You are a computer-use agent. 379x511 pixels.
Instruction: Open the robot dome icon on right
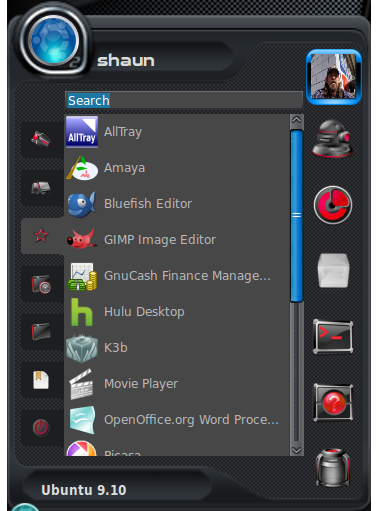333,139
